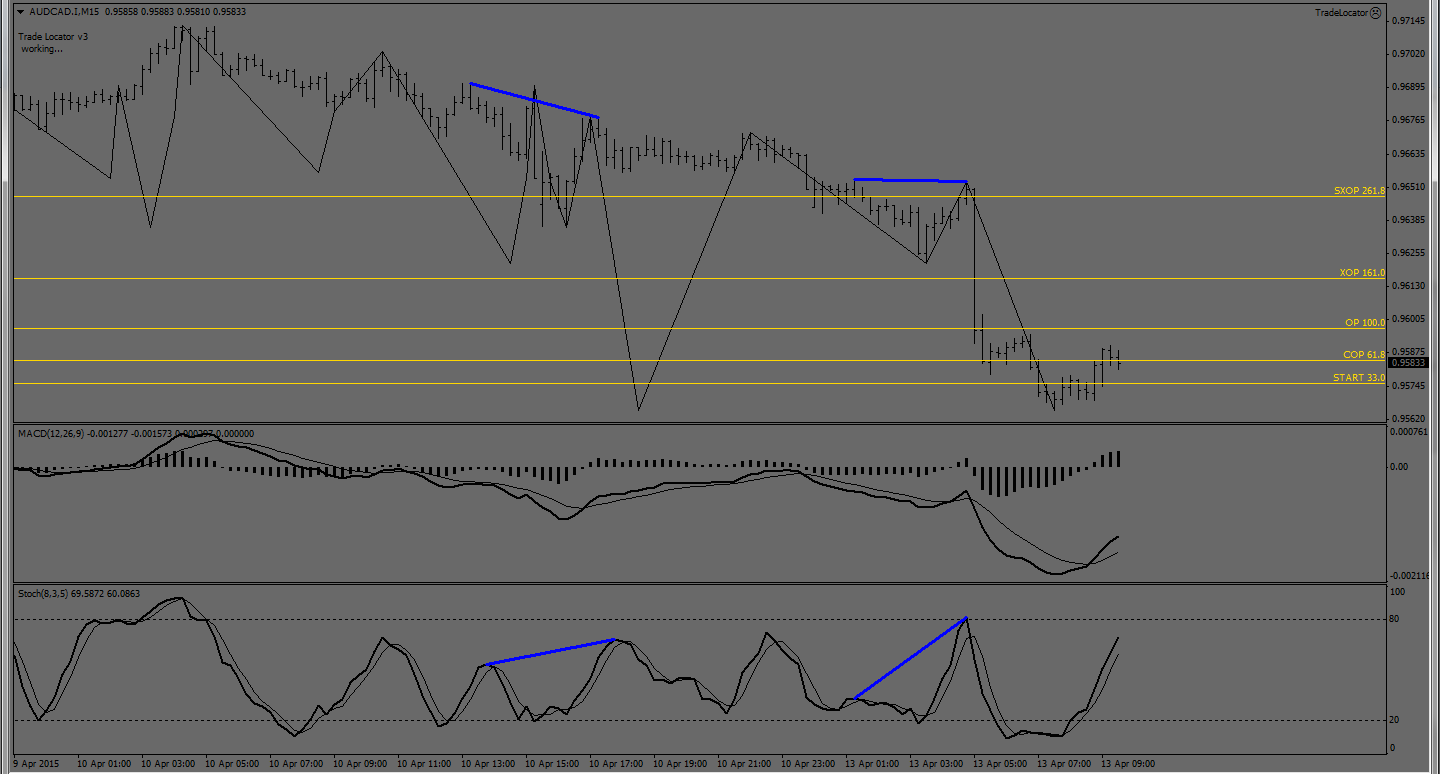Select the blue divergence line near 10 Apr 15:00 on price chart
This screenshot has height=774, width=1440.
(534, 100)
